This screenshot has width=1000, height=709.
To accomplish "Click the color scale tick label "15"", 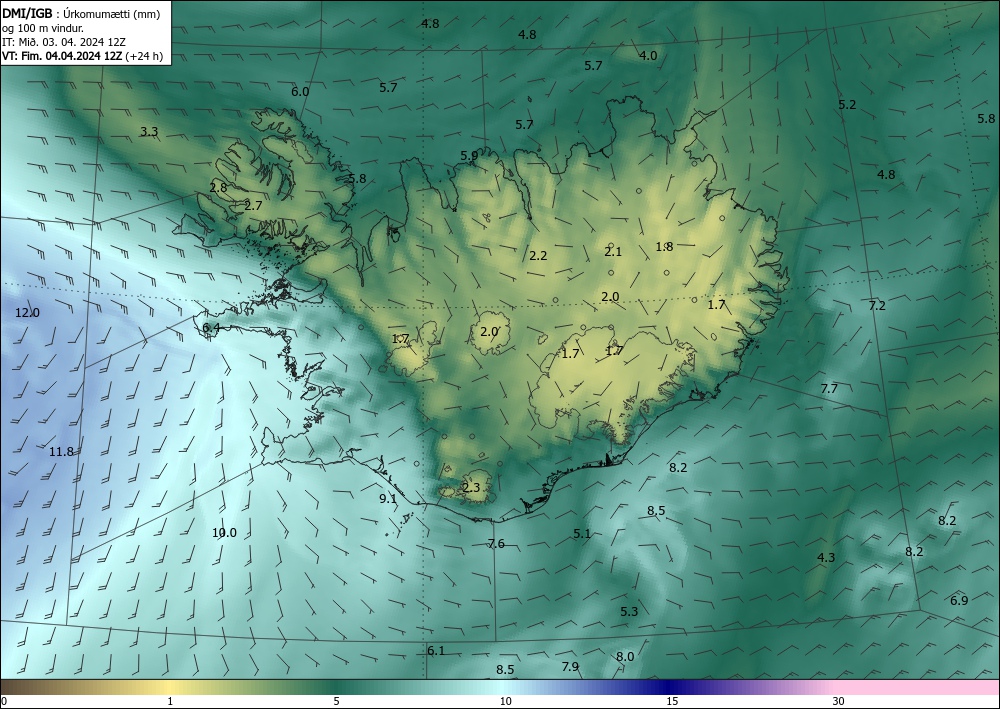I will 672,701.
